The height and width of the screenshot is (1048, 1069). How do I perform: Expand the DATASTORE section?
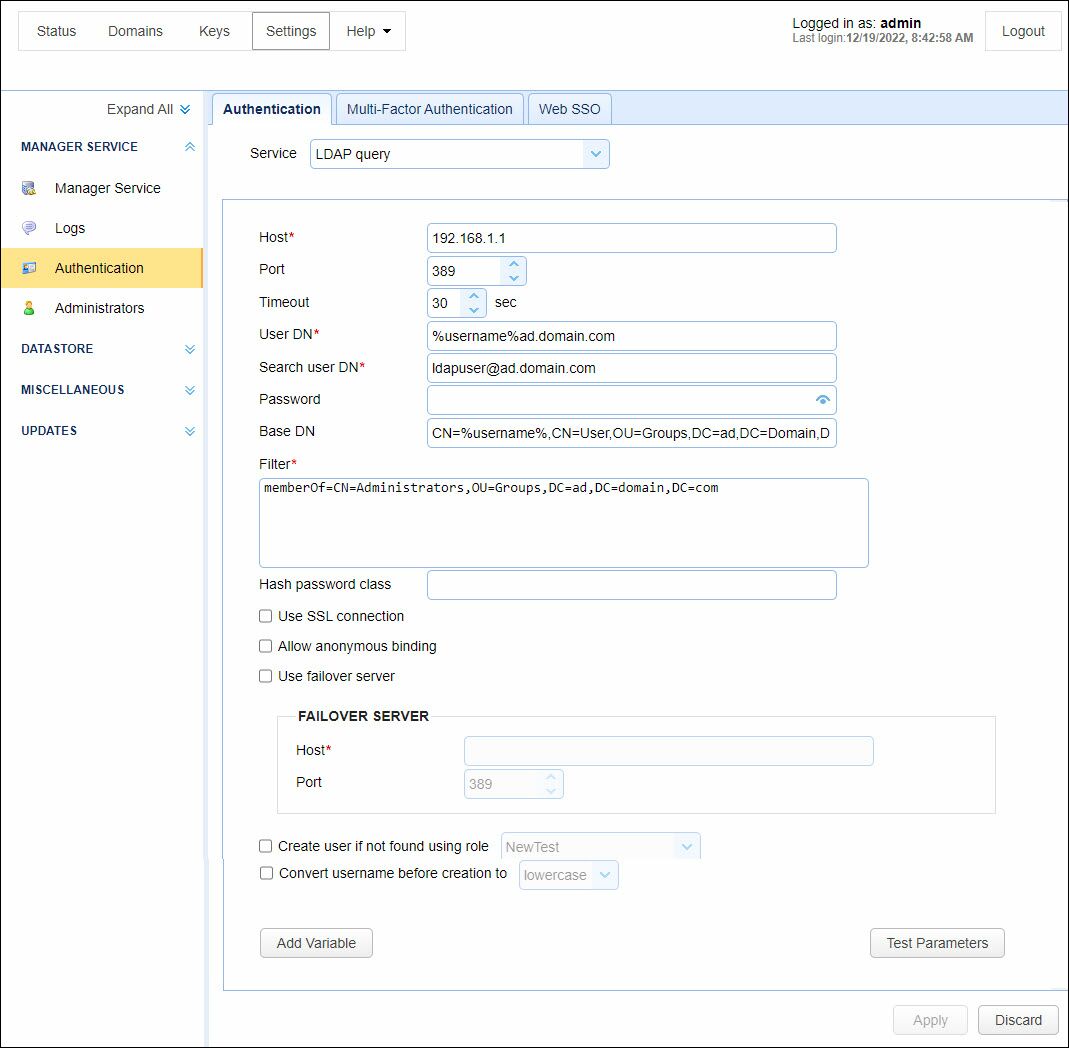coord(190,349)
